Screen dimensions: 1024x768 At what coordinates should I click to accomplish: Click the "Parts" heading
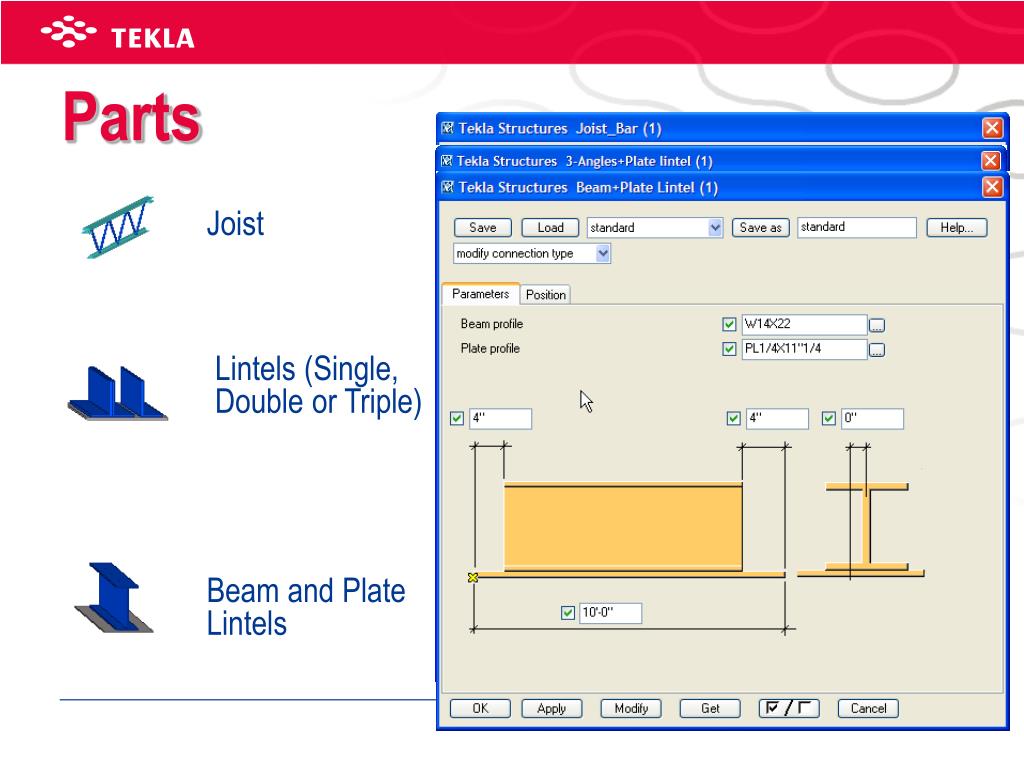click(132, 118)
